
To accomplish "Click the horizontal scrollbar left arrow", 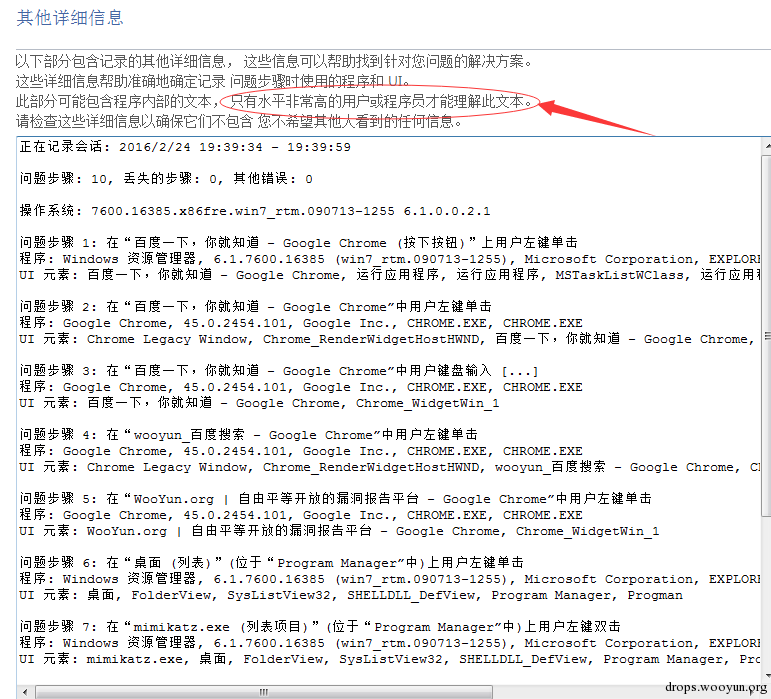I will 25,692.
